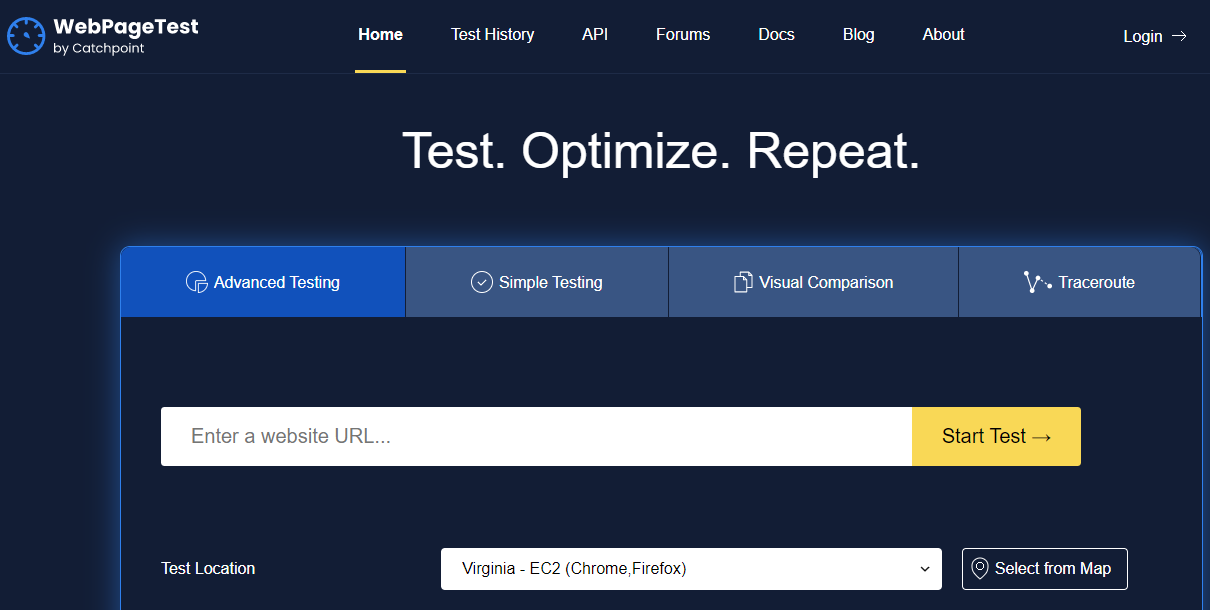Click the WebPageTest by Catchpoint wordmark
The height and width of the screenshot is (610, 1210).
coord(126,36)
